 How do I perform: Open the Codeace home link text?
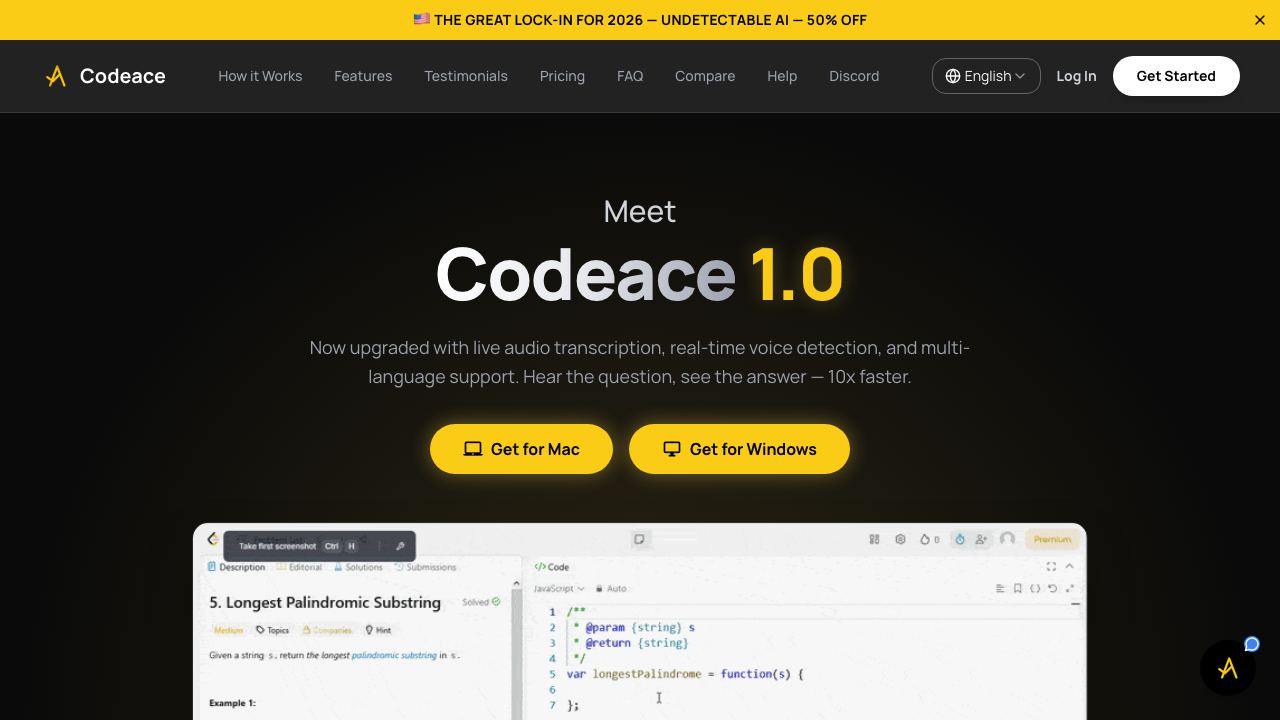[123, 76]
